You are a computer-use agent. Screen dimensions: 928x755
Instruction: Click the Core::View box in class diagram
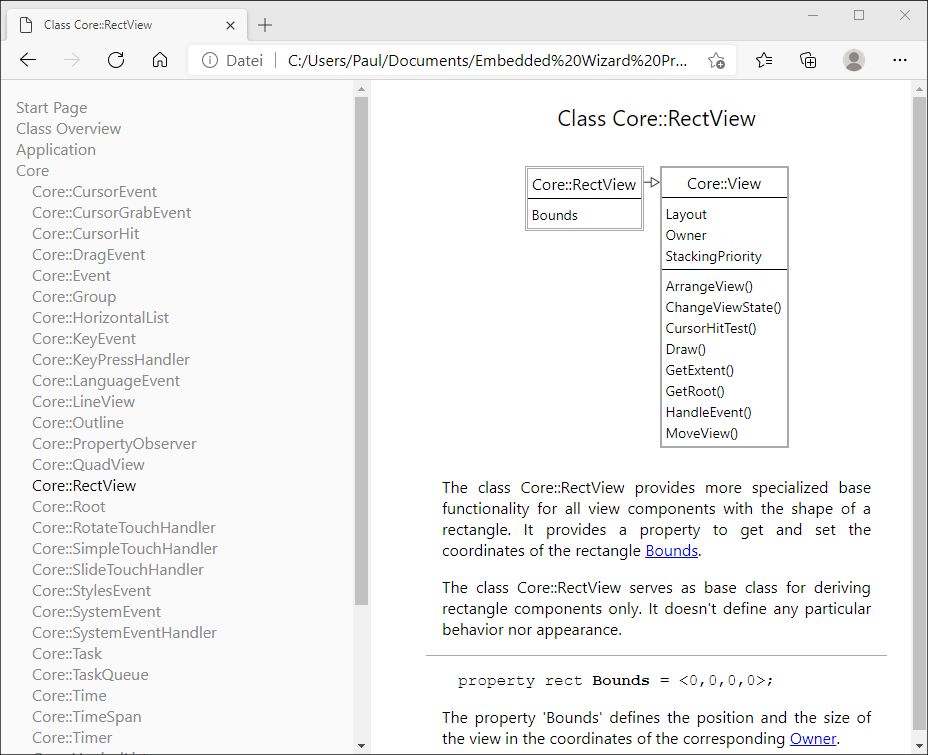coord(724,184)
